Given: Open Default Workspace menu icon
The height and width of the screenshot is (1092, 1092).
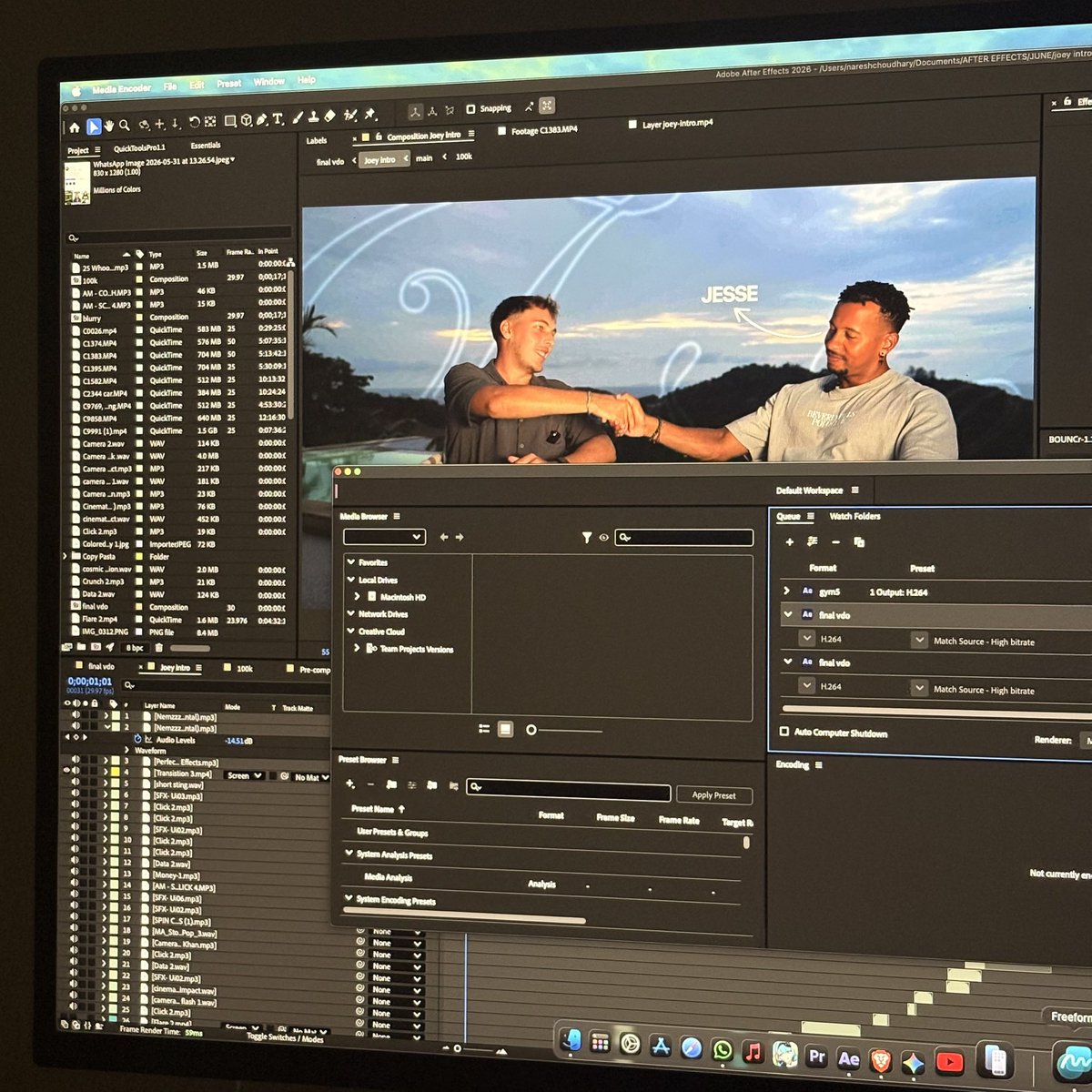Looking at the screenshot, I should tap(854, 490).
